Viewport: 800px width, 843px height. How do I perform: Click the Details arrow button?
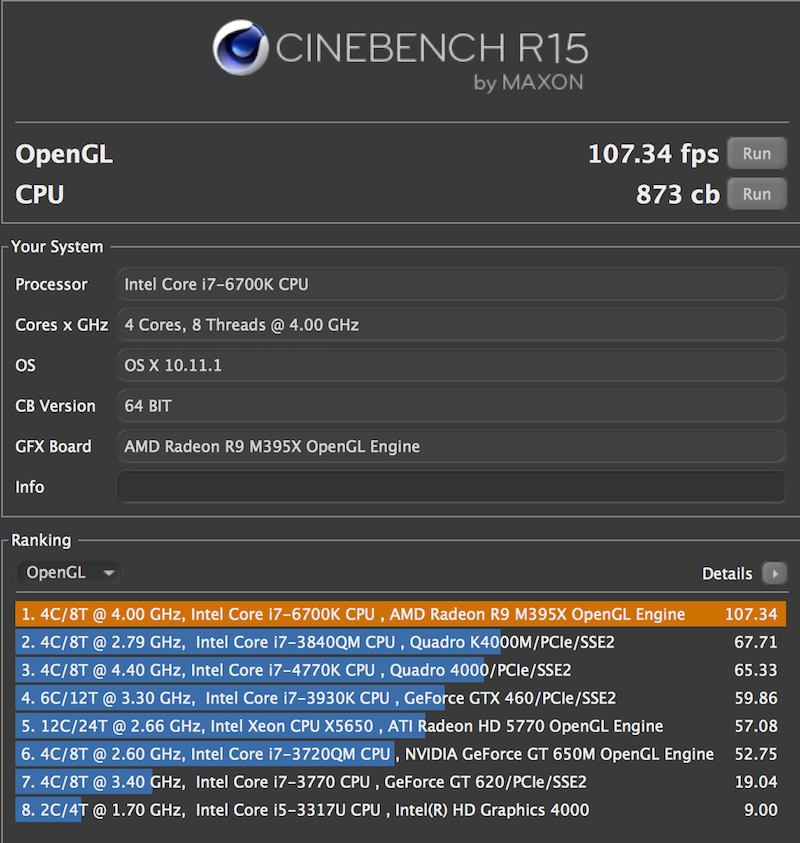[x=775, y=574]
